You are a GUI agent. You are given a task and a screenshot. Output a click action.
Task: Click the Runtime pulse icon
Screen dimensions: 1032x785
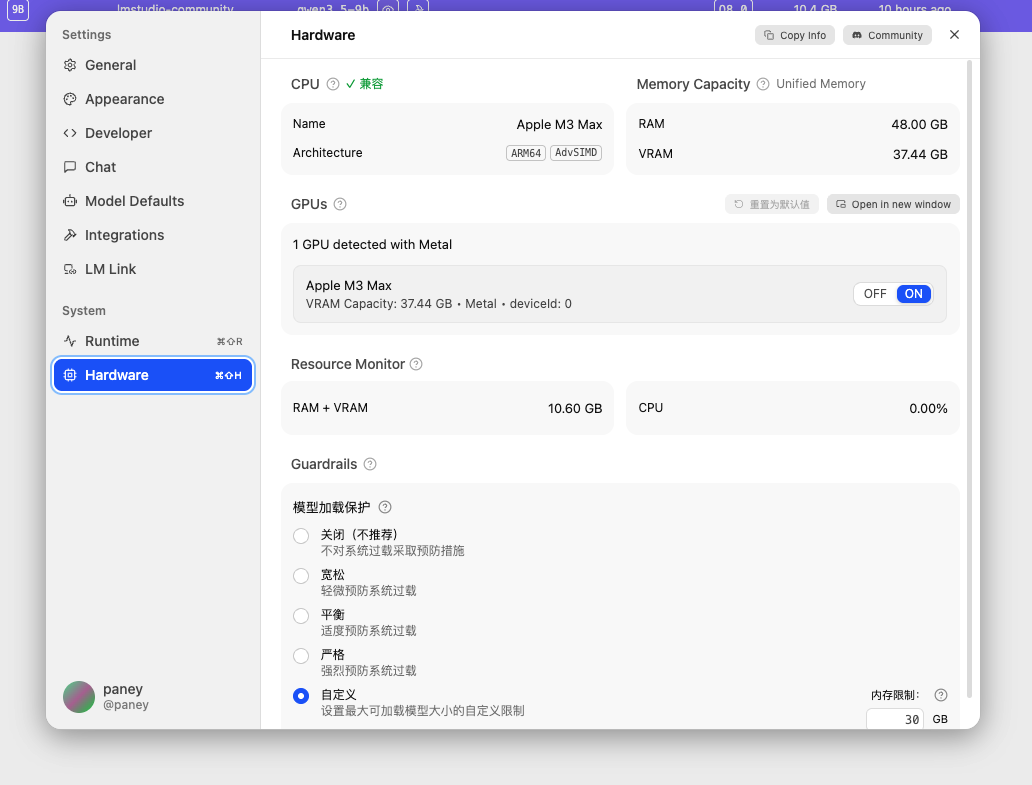click(70, 341)
